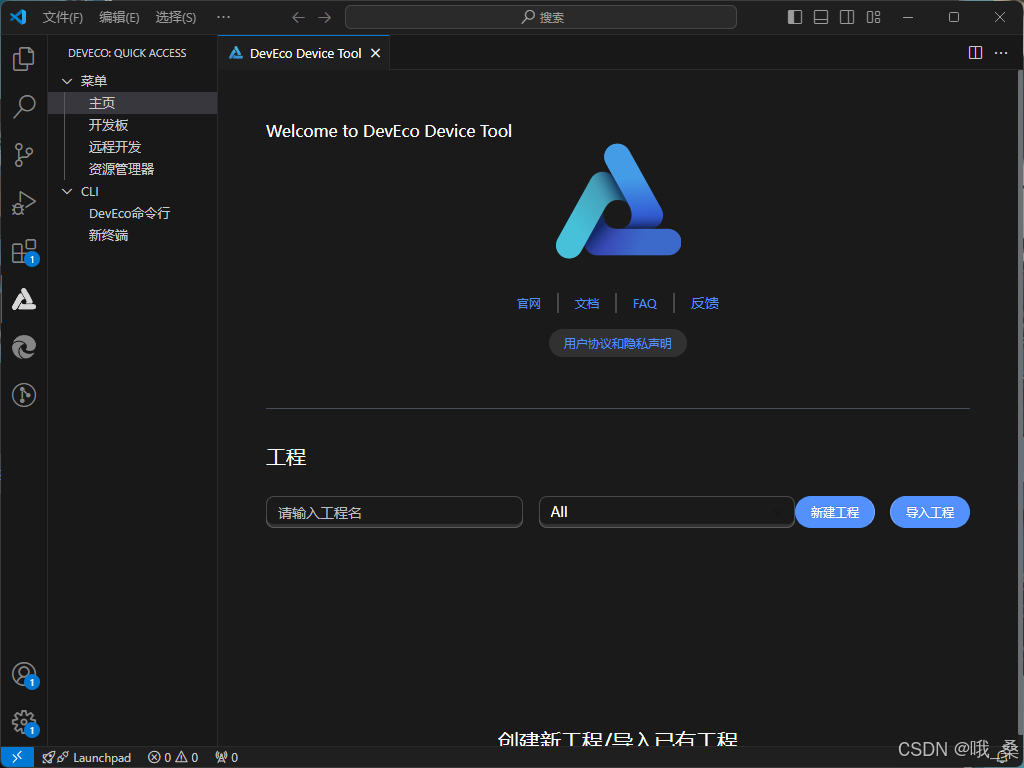1024x768 pixels.
Task: Click the DEVECO: QUICK ACCESS panel title
Action: pos(127,54)
